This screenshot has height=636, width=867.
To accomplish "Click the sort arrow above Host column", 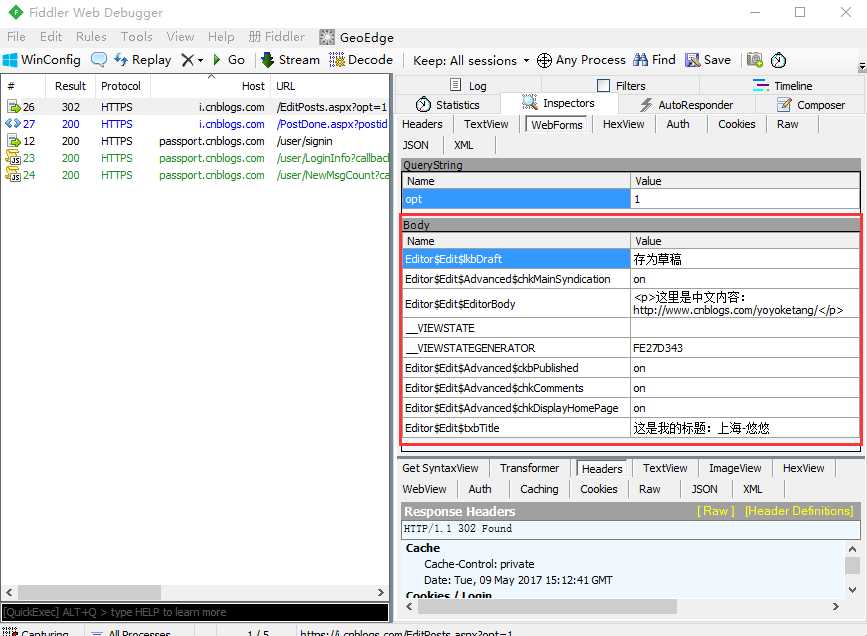I will (x=211, y=76).
